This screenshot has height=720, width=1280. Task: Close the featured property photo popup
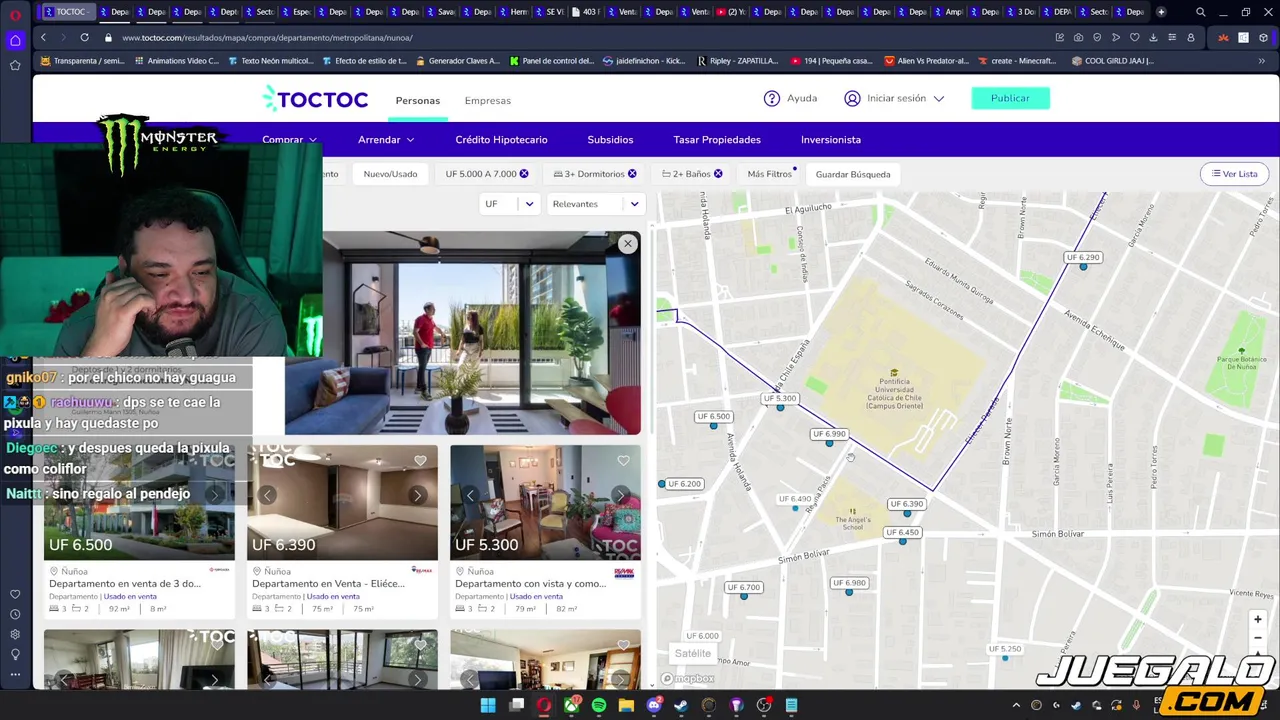628,243
